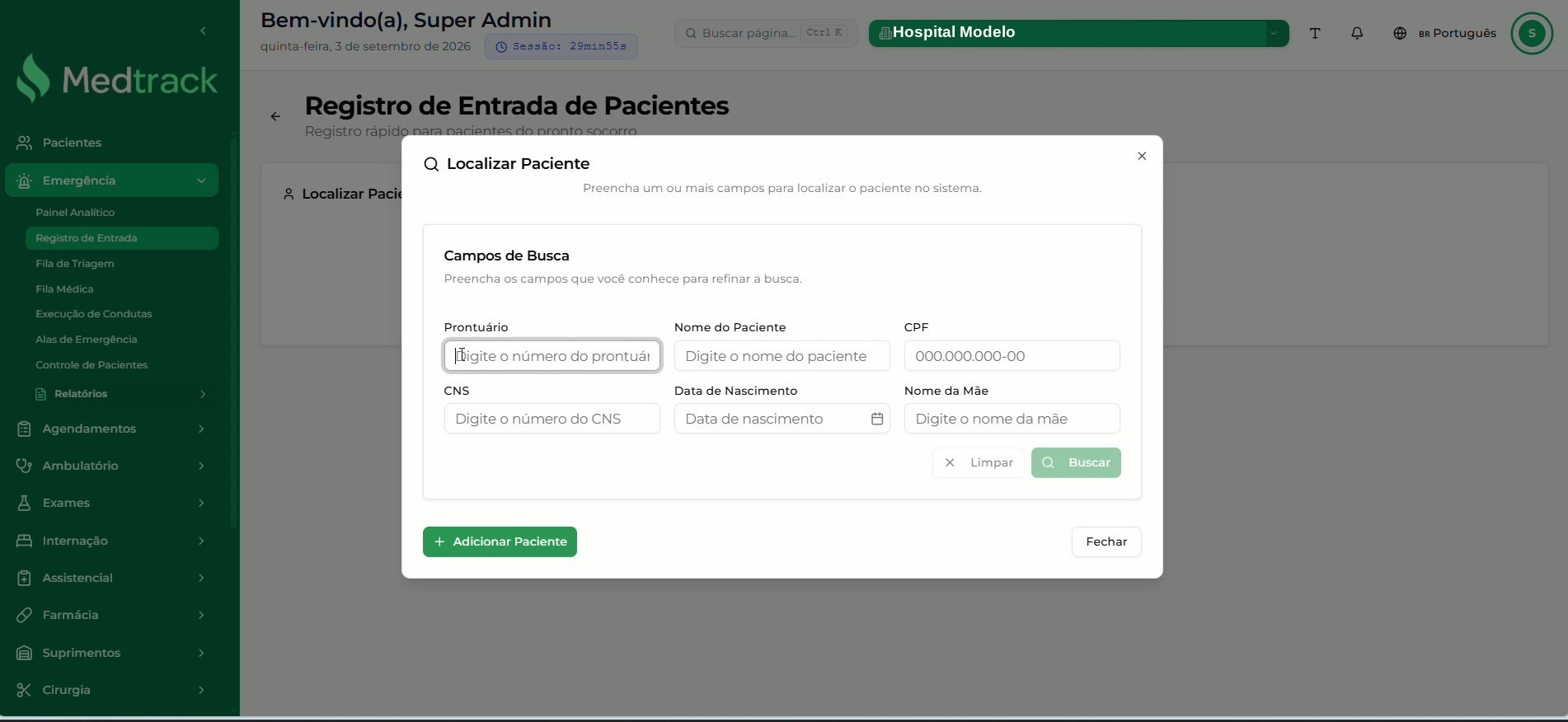Click the Internação bed icon
The image size is (1568, 722).
pos(25,541)
